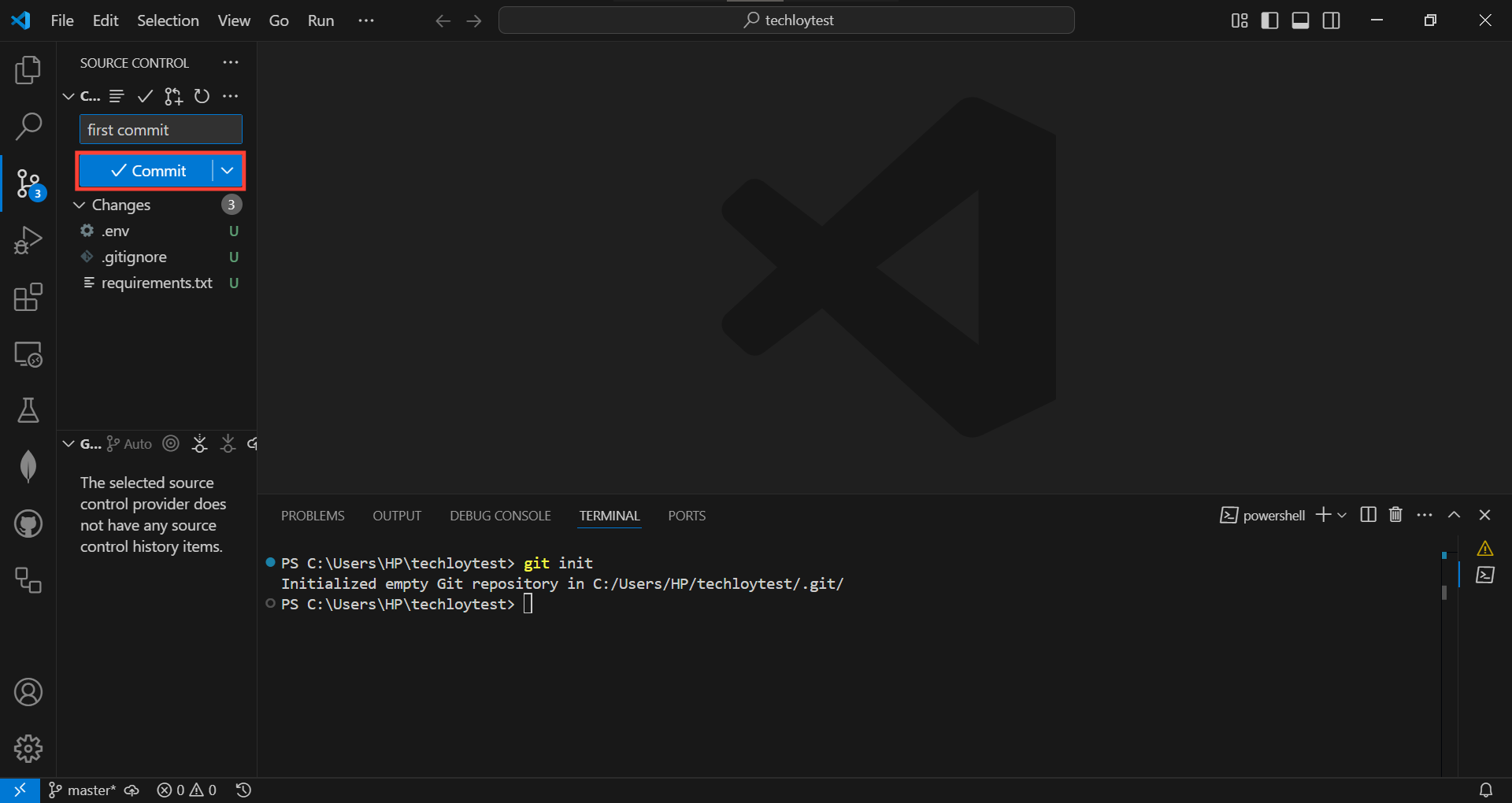This screenshot has height=803, width=1512.
Task: Open a new terminal with the plus icon
Action: (1323, 515)
